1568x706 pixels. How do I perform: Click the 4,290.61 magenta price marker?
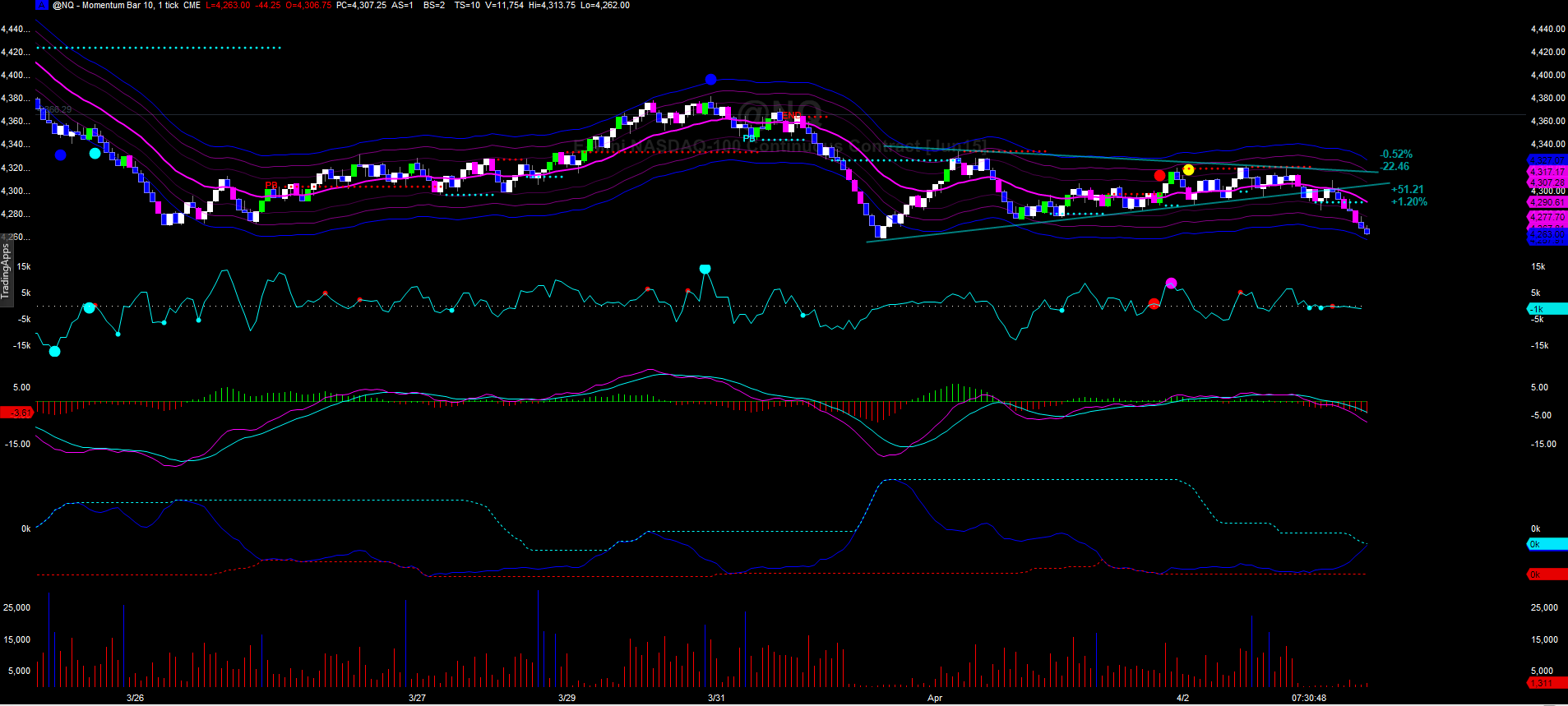(1547, 202)
